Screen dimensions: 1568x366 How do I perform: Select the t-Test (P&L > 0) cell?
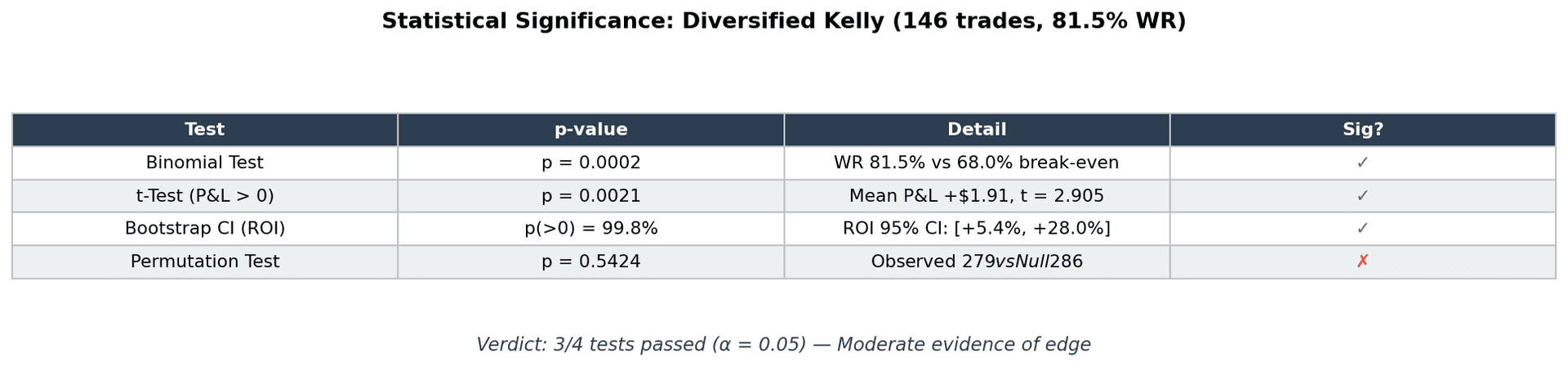204,196
